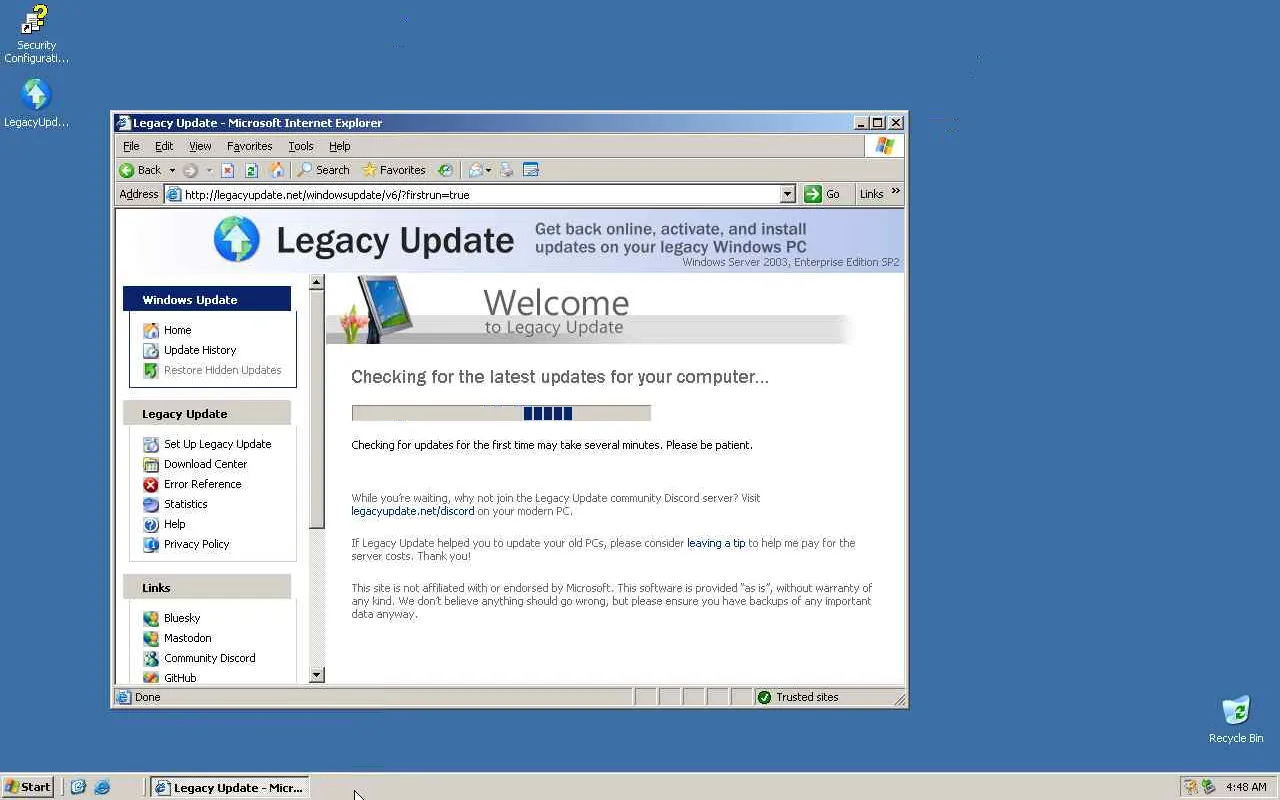This screenshot has height=800, width=1280.
Task: Open the Favorites menu
Action: [249, 146]
